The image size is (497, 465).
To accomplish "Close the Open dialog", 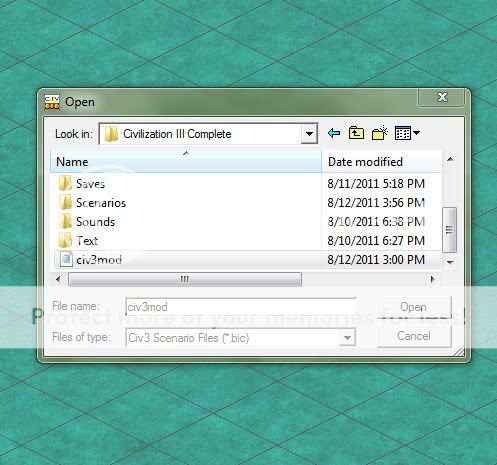I will click(x=442, y=97).
